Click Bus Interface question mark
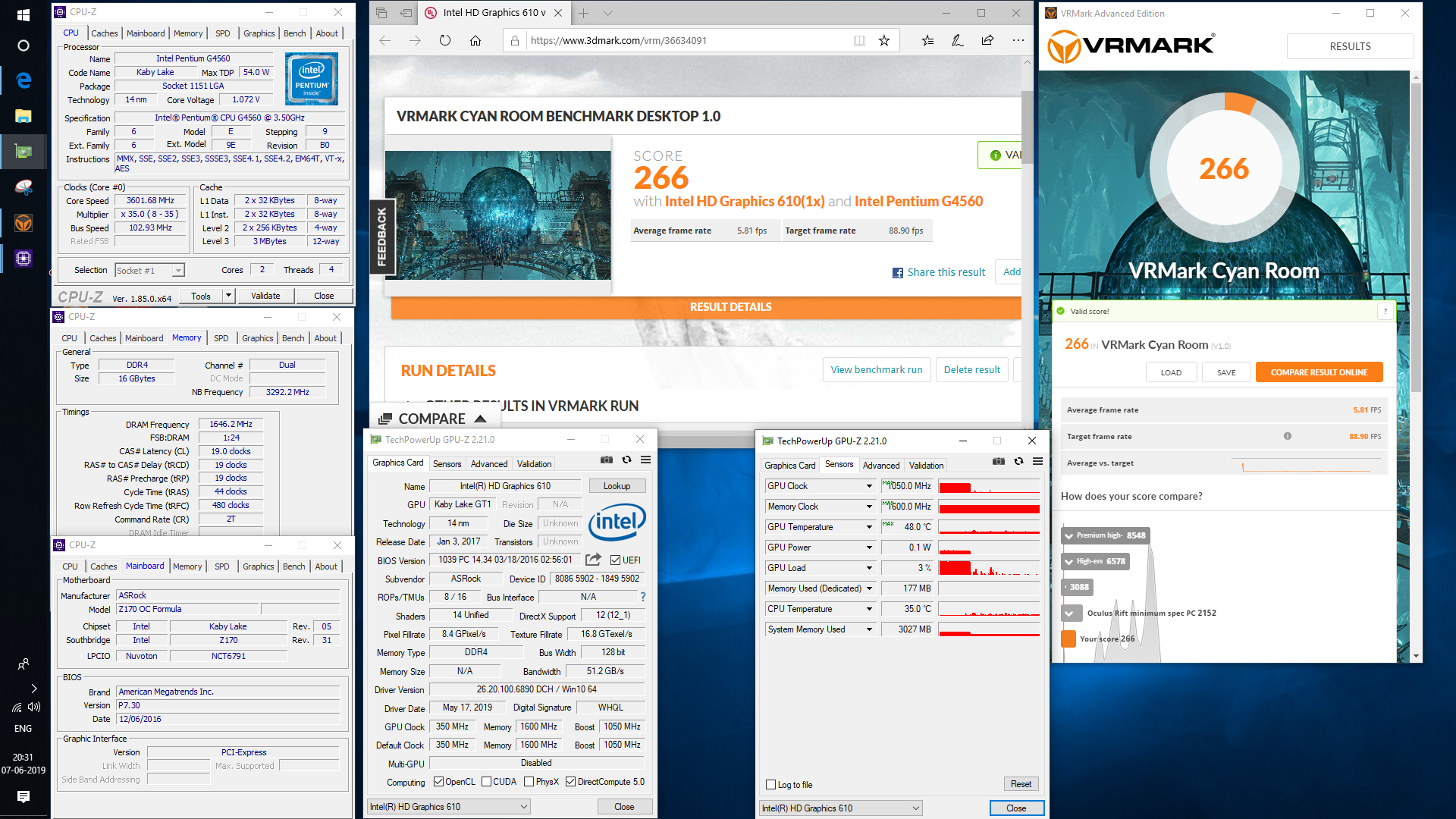The image size is (1456, 819). [x=643, y=597]
